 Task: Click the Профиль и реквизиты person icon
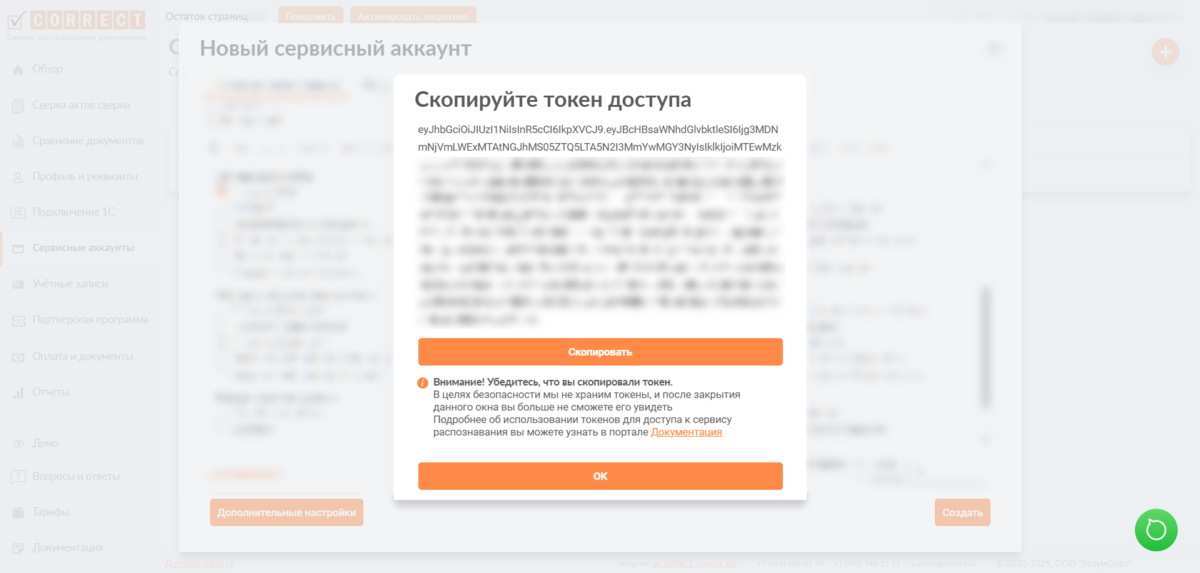point(17,177)
